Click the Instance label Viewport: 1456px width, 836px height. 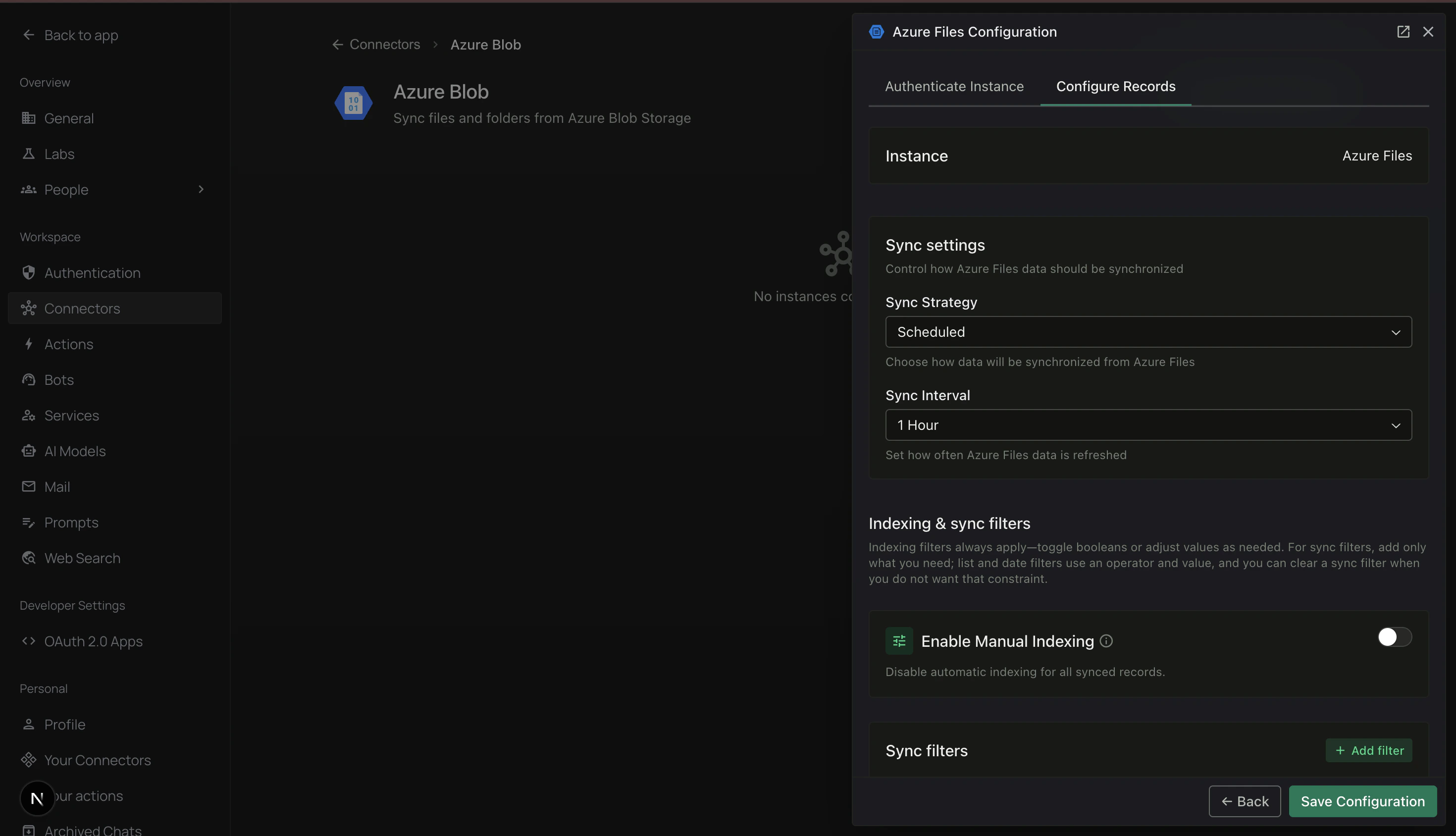pyautogui.click(x=916, y=156)
